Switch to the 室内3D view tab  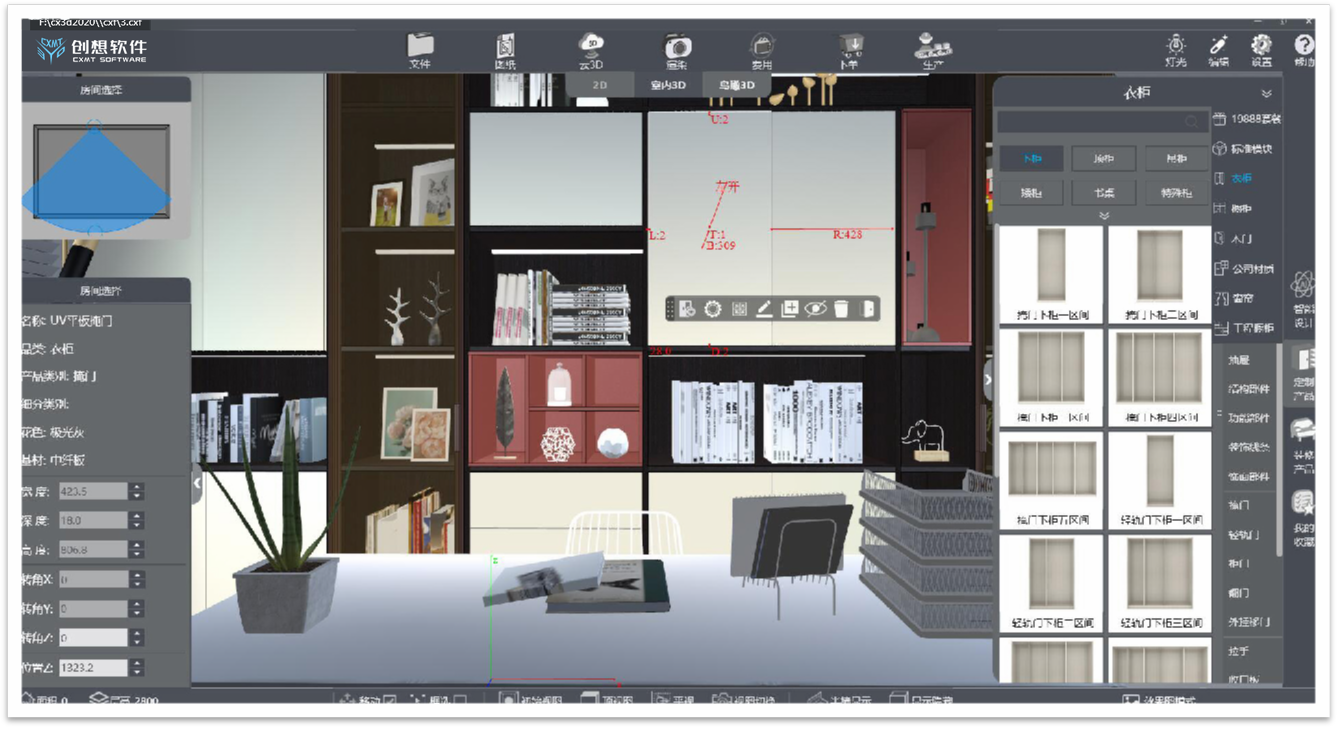click(668, 85)
